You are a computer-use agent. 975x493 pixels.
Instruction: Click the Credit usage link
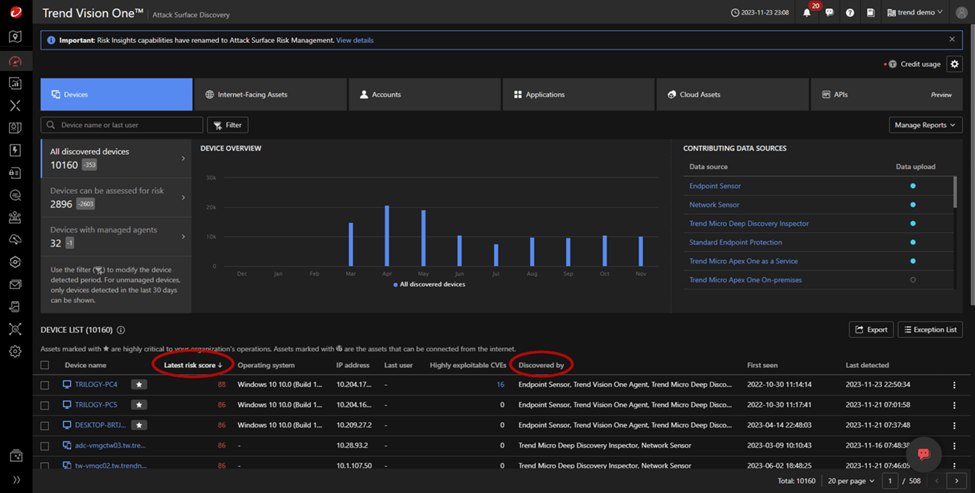(x=920, y=64)
